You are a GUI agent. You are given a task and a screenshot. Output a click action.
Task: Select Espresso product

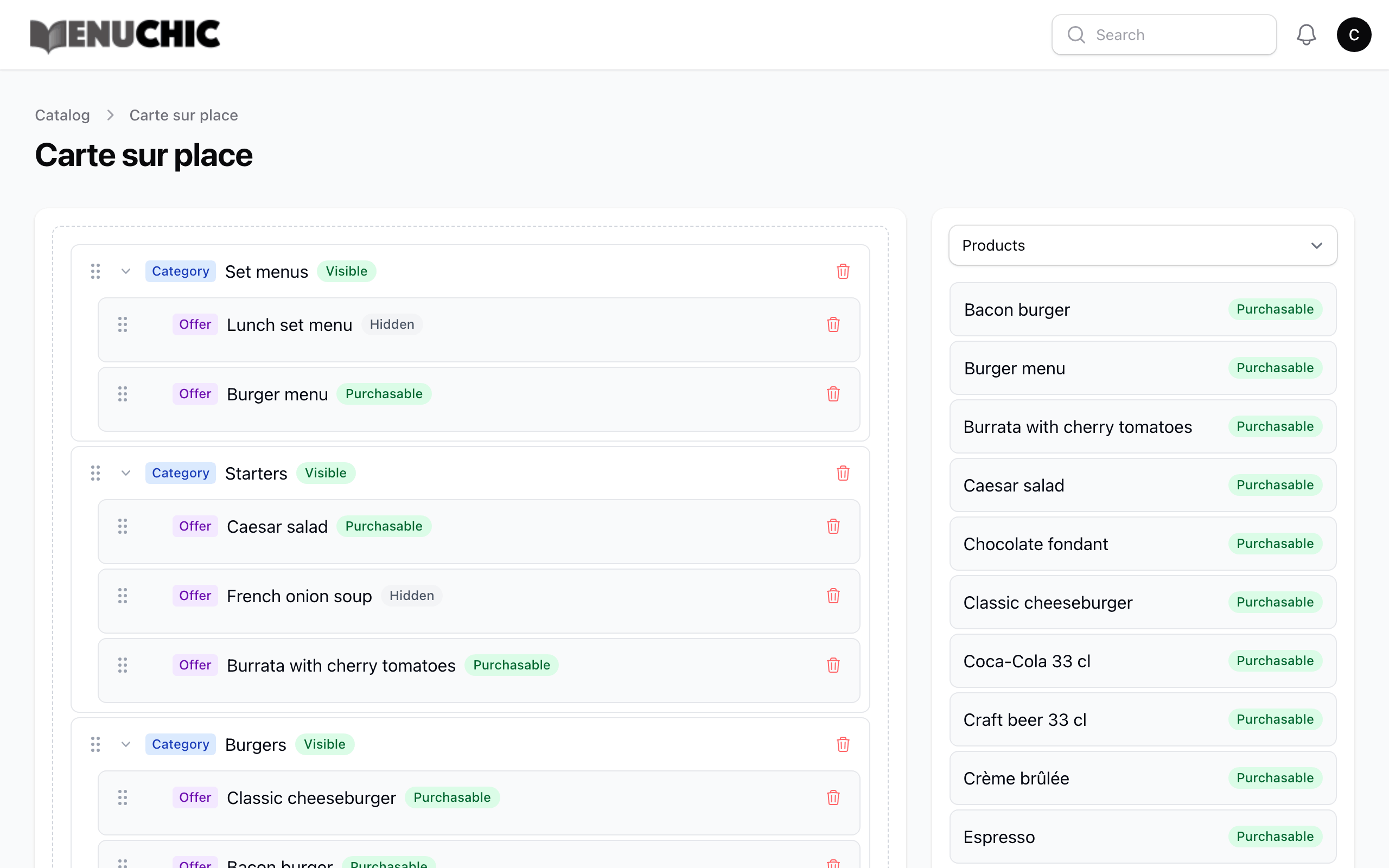(x=1142, y=837)
